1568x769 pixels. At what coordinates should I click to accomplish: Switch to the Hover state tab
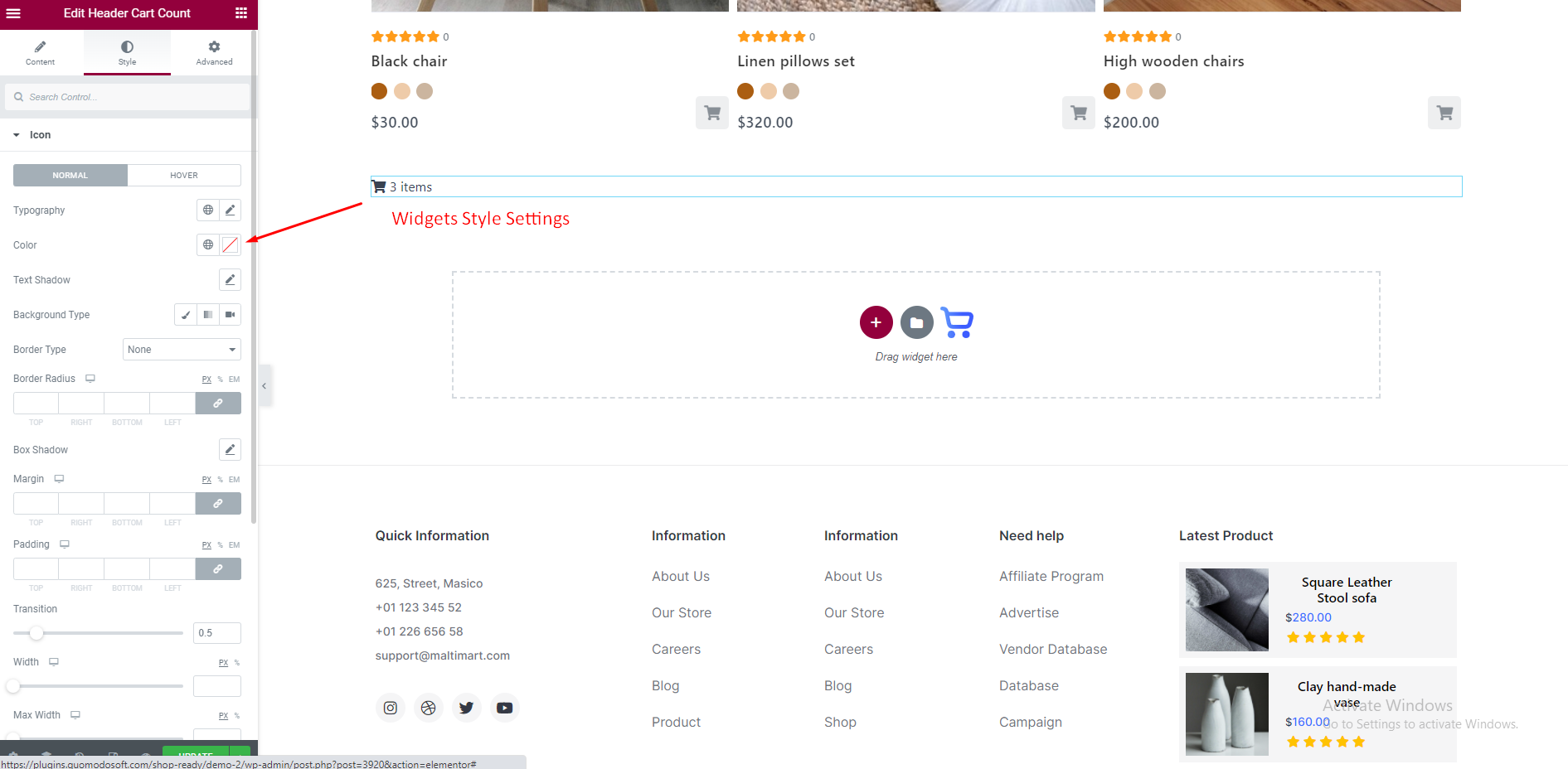click(184, 176)
